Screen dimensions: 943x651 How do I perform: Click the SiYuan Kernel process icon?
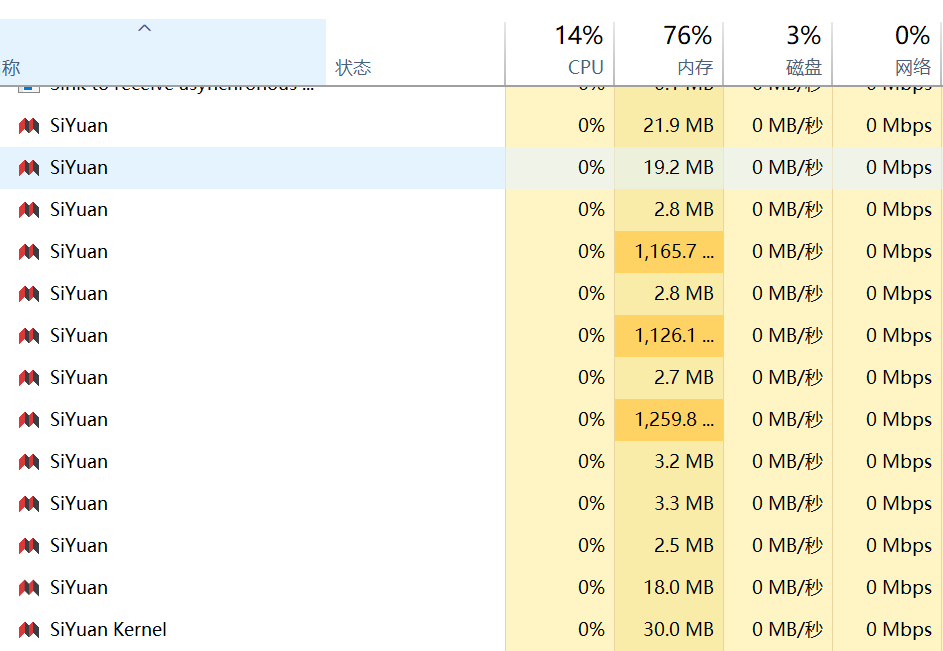(x=29, y=630)
